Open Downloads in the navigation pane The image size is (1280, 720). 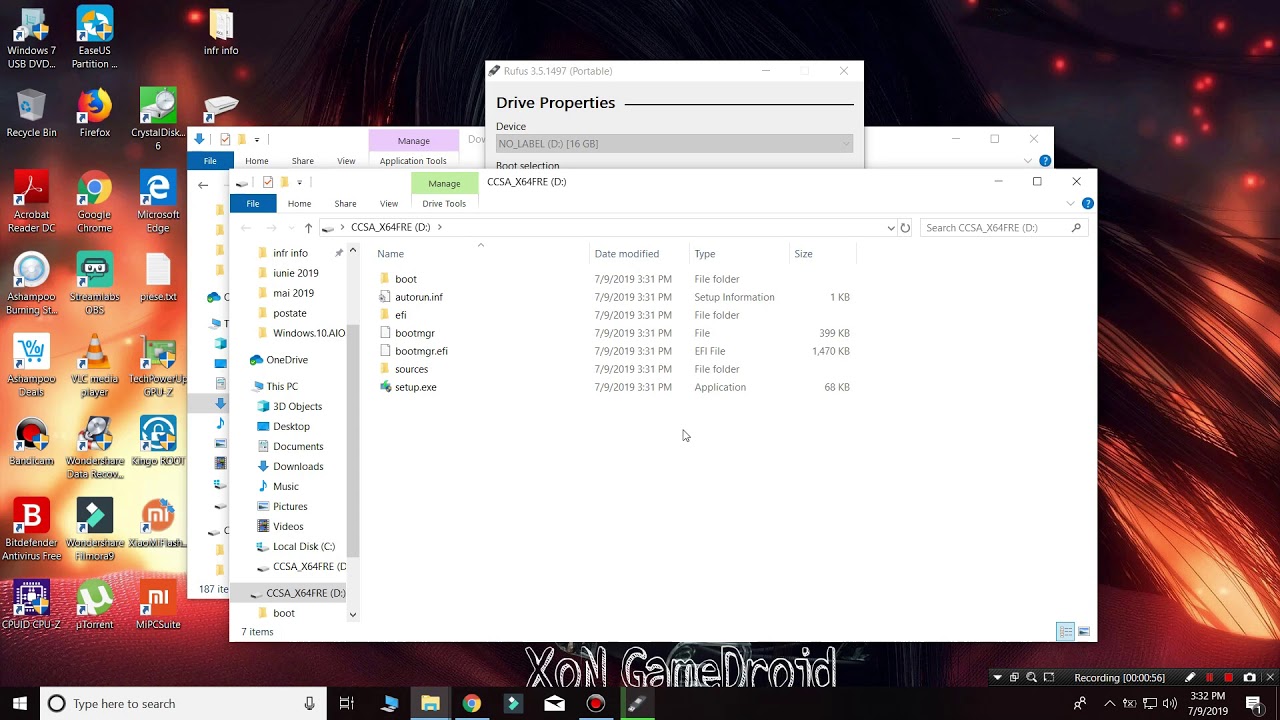pyautogui.click(x=297, y=466)
